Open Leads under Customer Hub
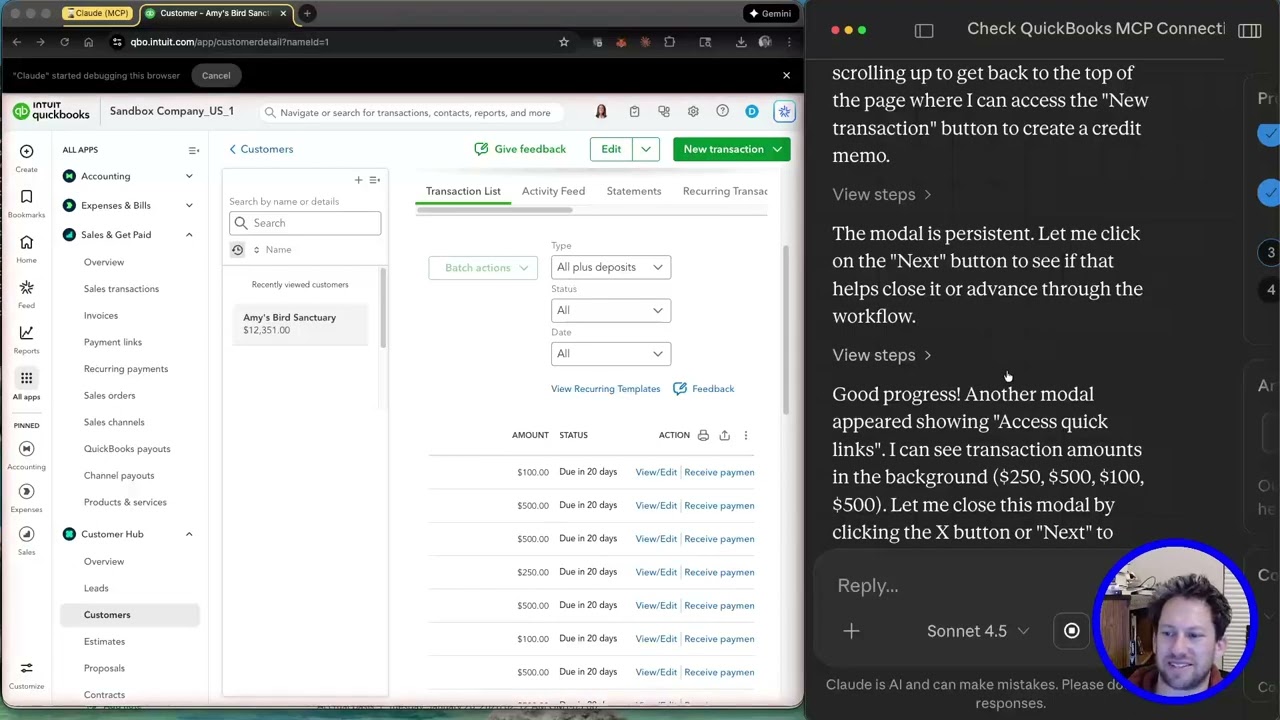Image resolution: width=1280 pixels, height=720 pixels. 96,588
